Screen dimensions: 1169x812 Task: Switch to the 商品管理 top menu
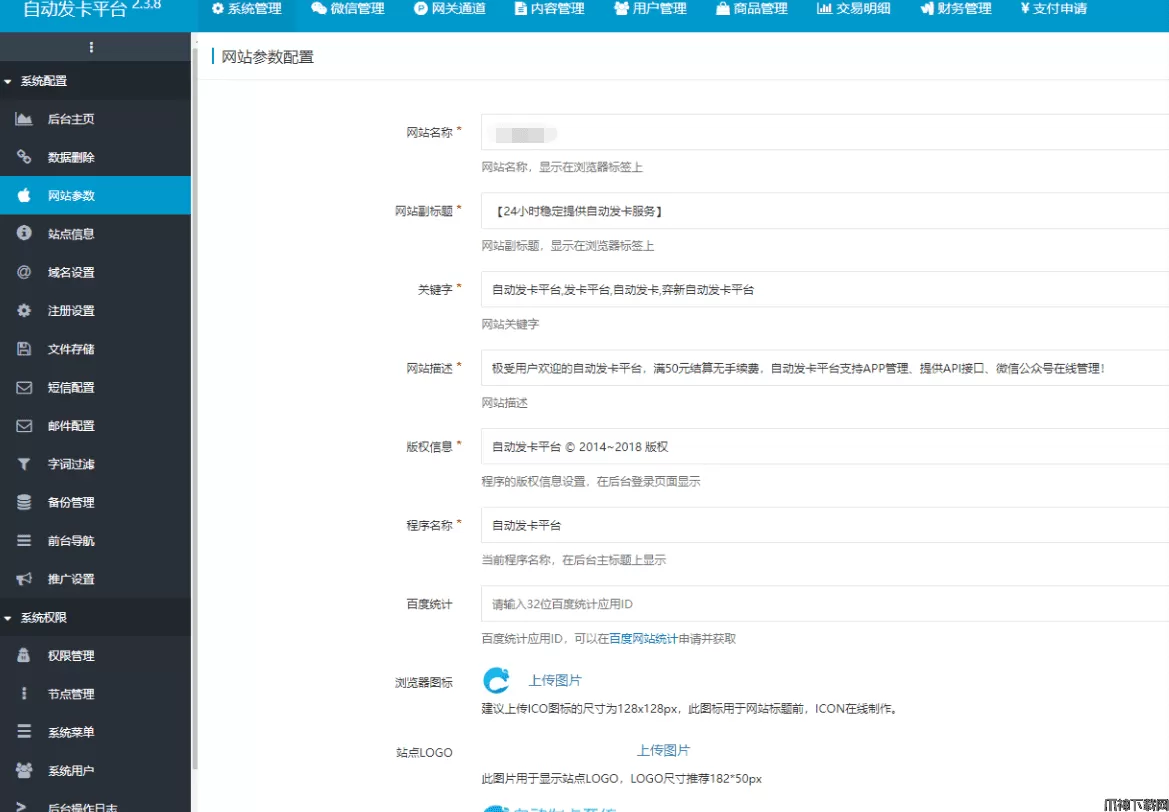coord(751,9)
